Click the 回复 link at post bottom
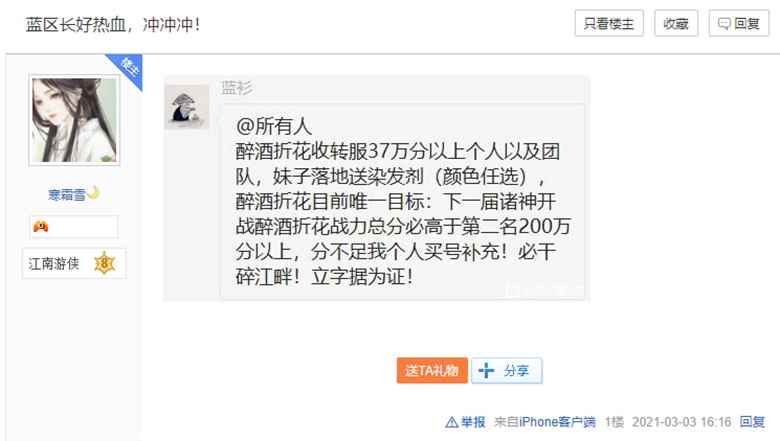Viewport: 780px width, 441px height. point(752,422)
